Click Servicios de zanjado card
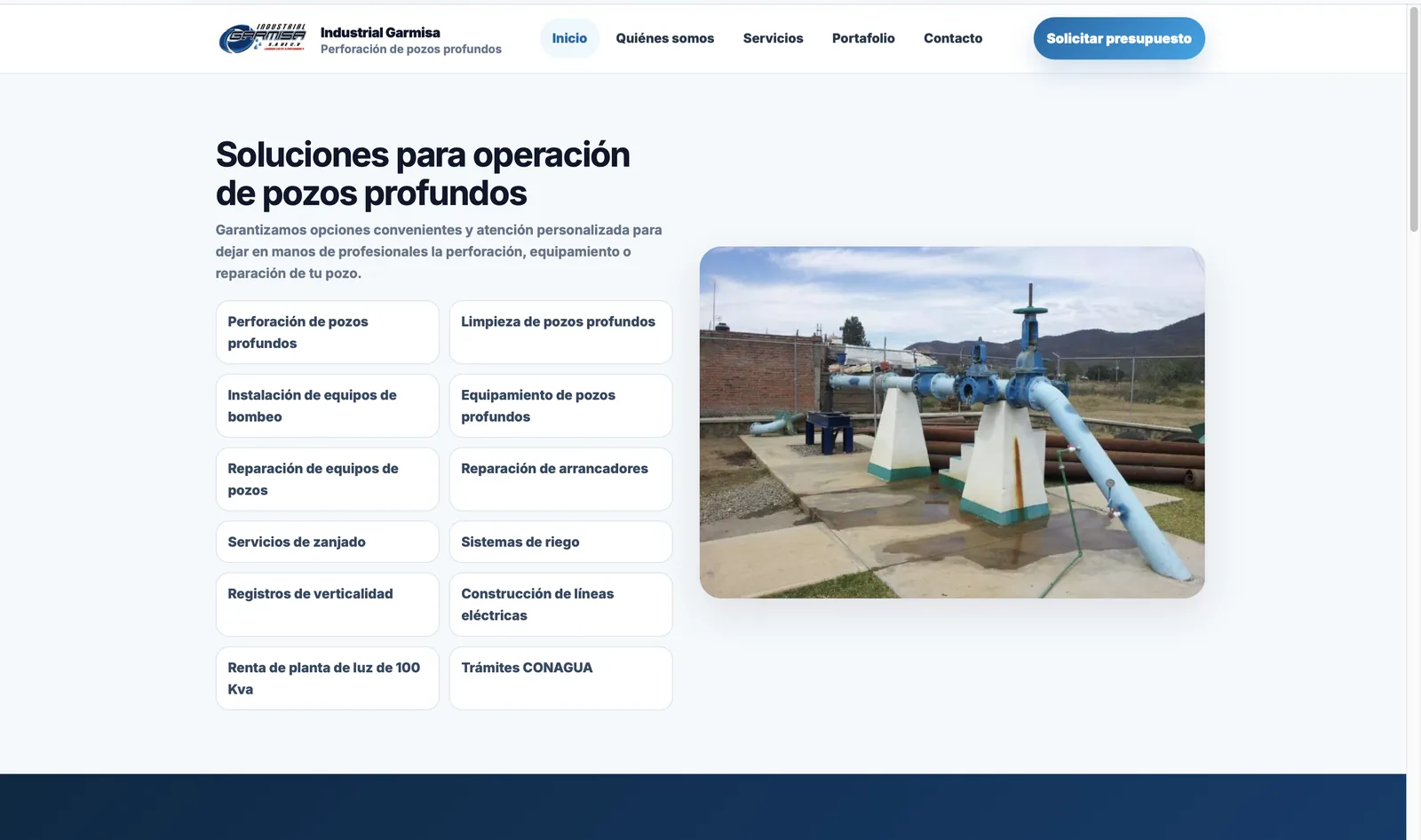 327,542
